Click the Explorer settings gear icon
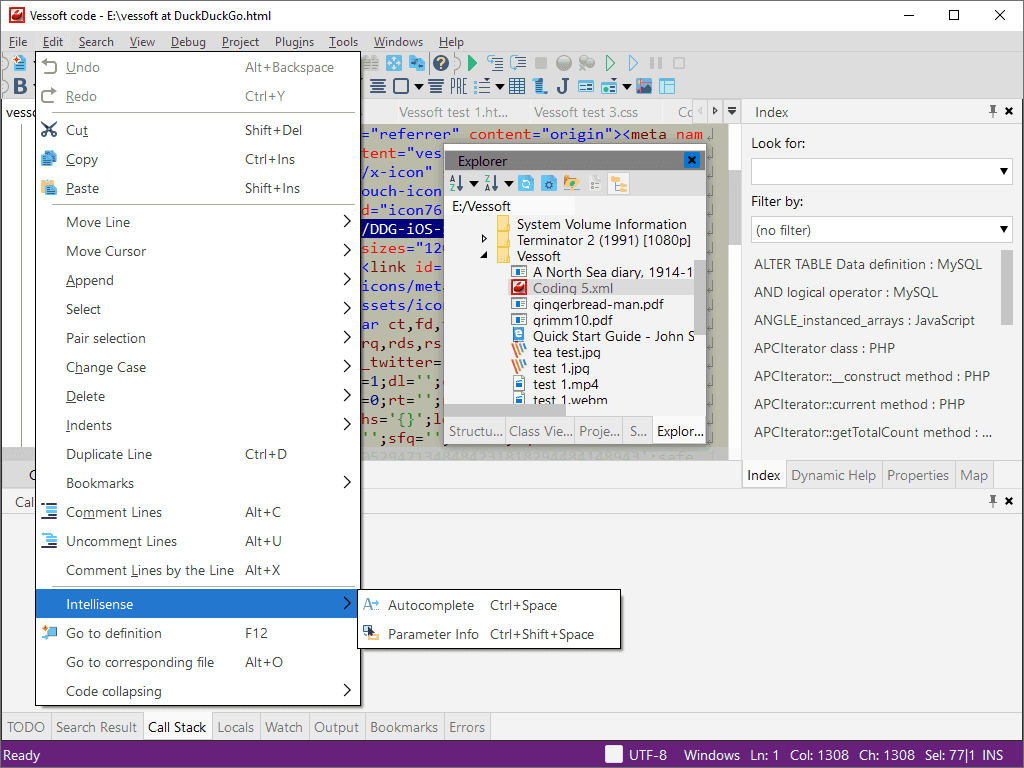 549,184
